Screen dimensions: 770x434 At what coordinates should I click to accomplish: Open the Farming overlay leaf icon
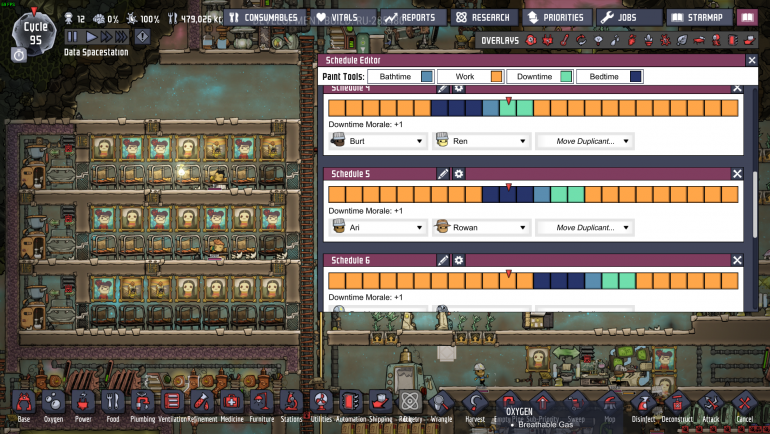click(682, 40)
